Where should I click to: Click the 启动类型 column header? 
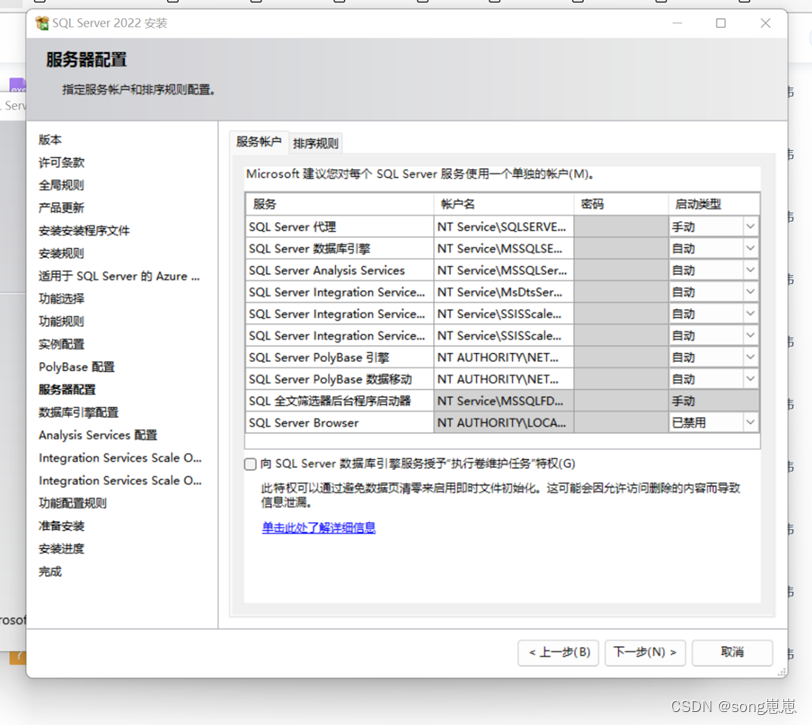tap(714, 204)
